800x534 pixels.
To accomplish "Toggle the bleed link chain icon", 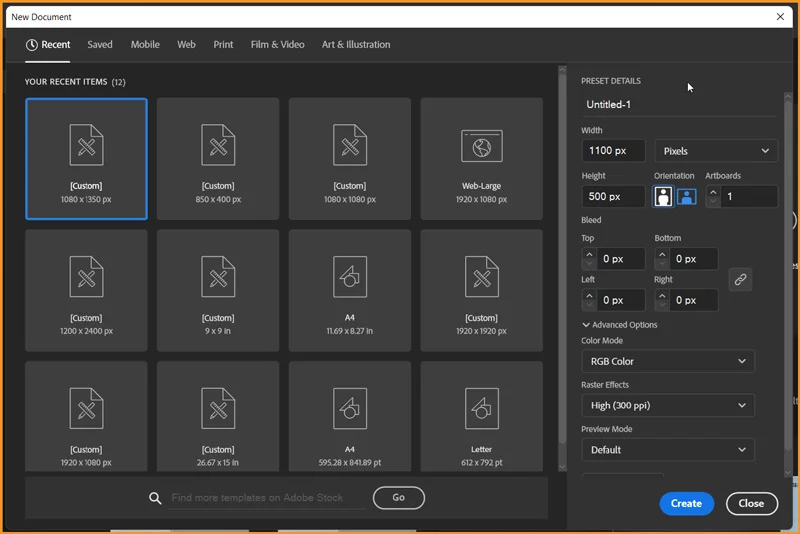I will click(741, 280).
